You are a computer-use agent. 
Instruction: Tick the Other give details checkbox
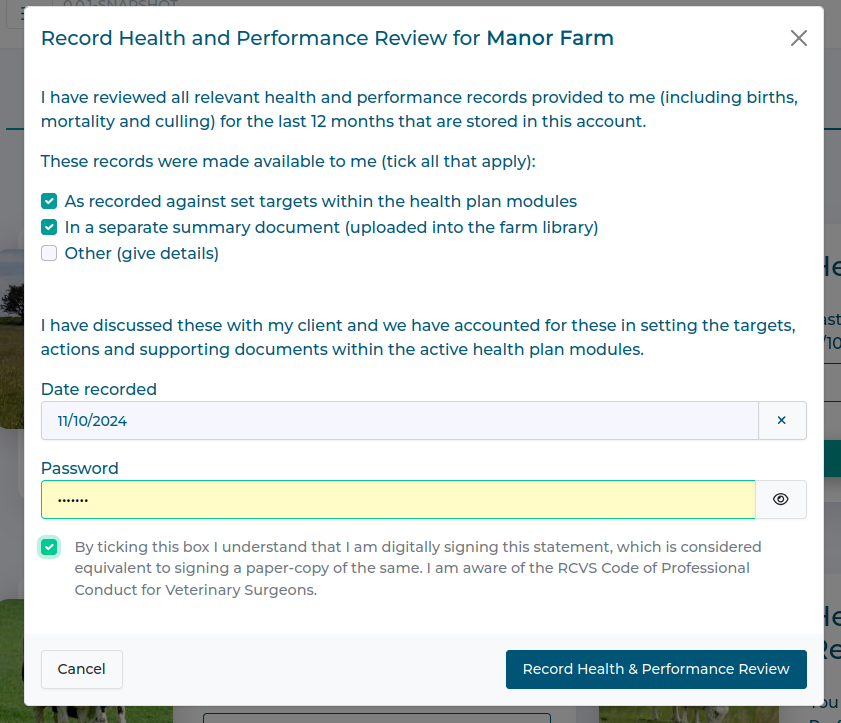[x=49, y=253]
